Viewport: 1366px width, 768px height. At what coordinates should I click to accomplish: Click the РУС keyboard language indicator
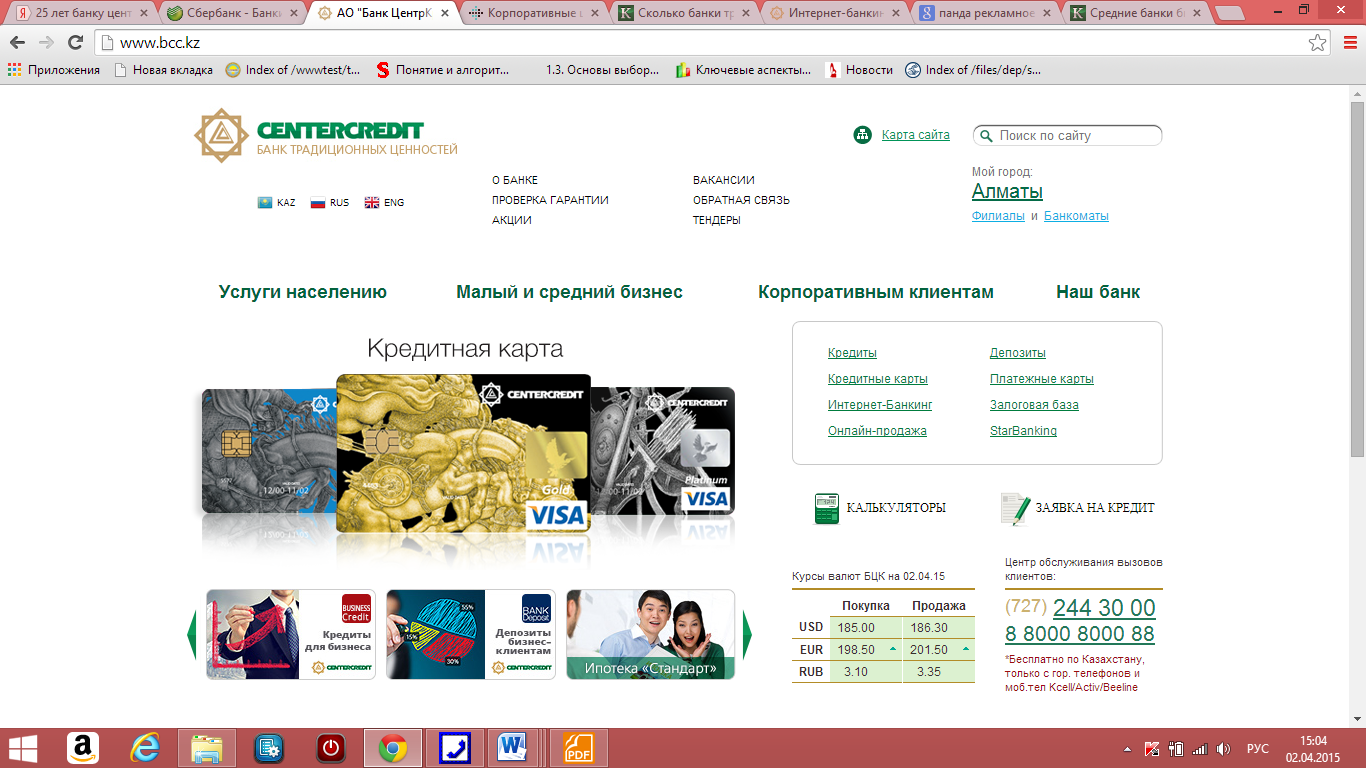point(1258,748)
